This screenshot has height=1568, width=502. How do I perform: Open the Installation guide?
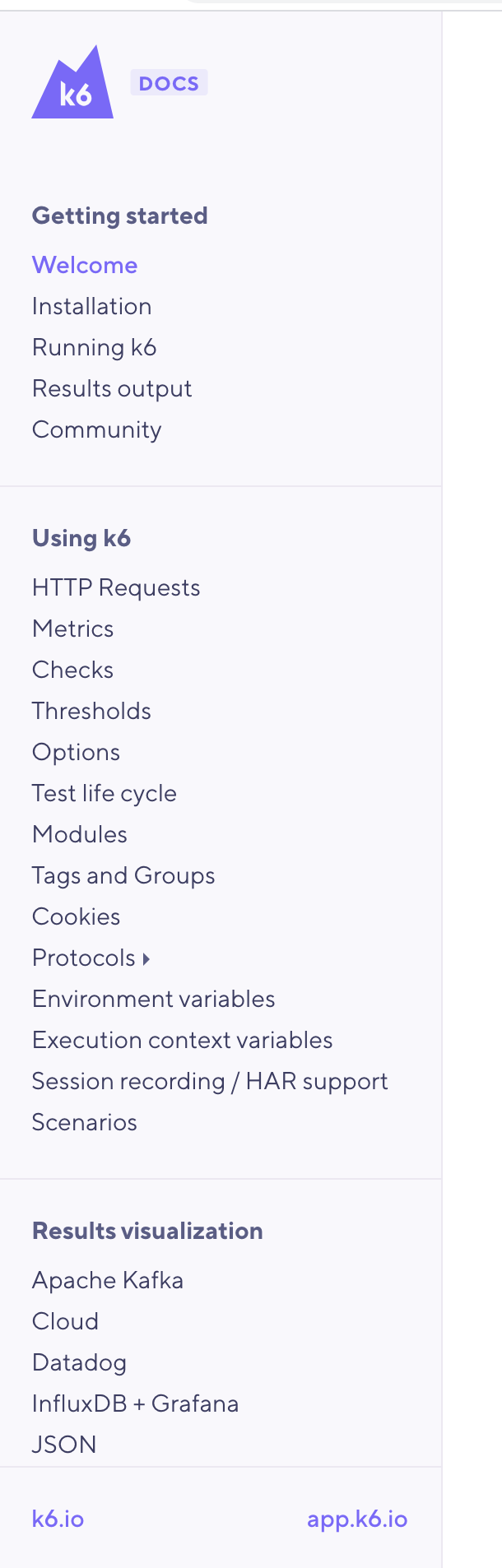click(91, 305)
